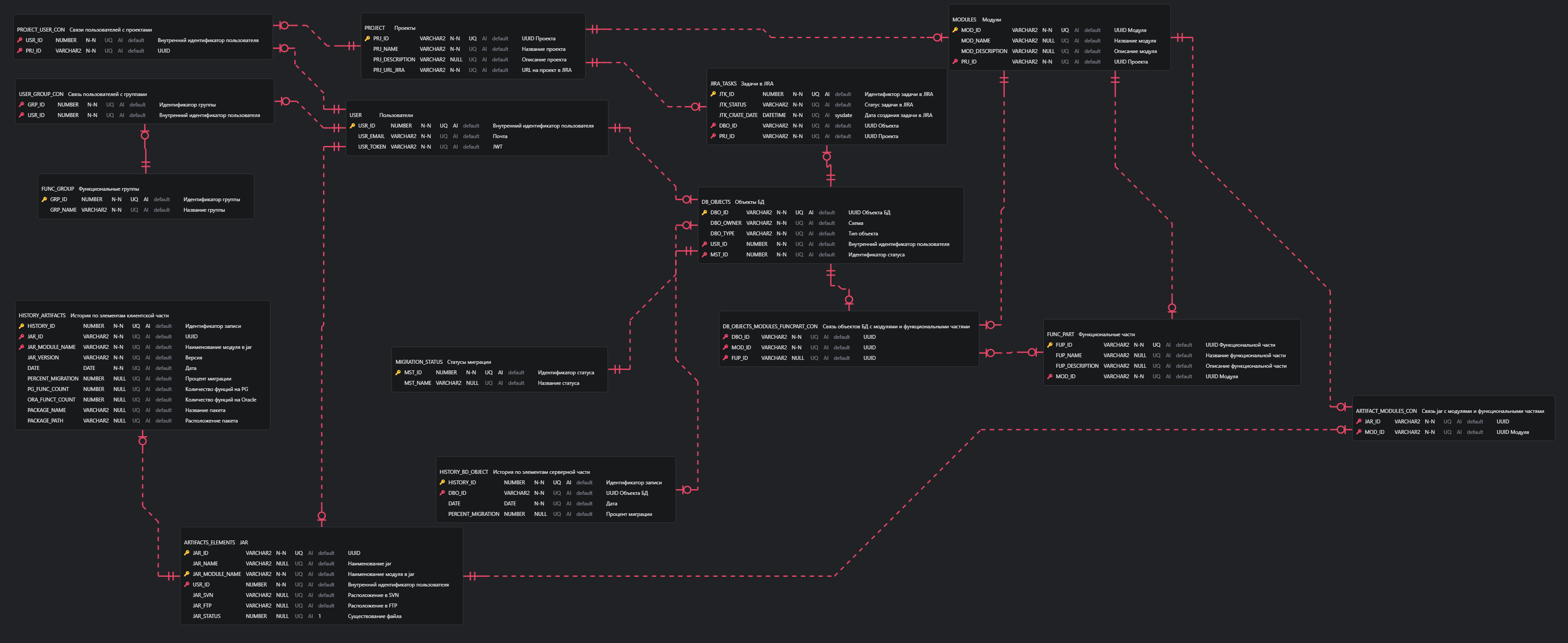
Task: Click the circle connector endpoint below USER_GROUP_CON table
Action: pyautogui.click(x=145, y=135)
